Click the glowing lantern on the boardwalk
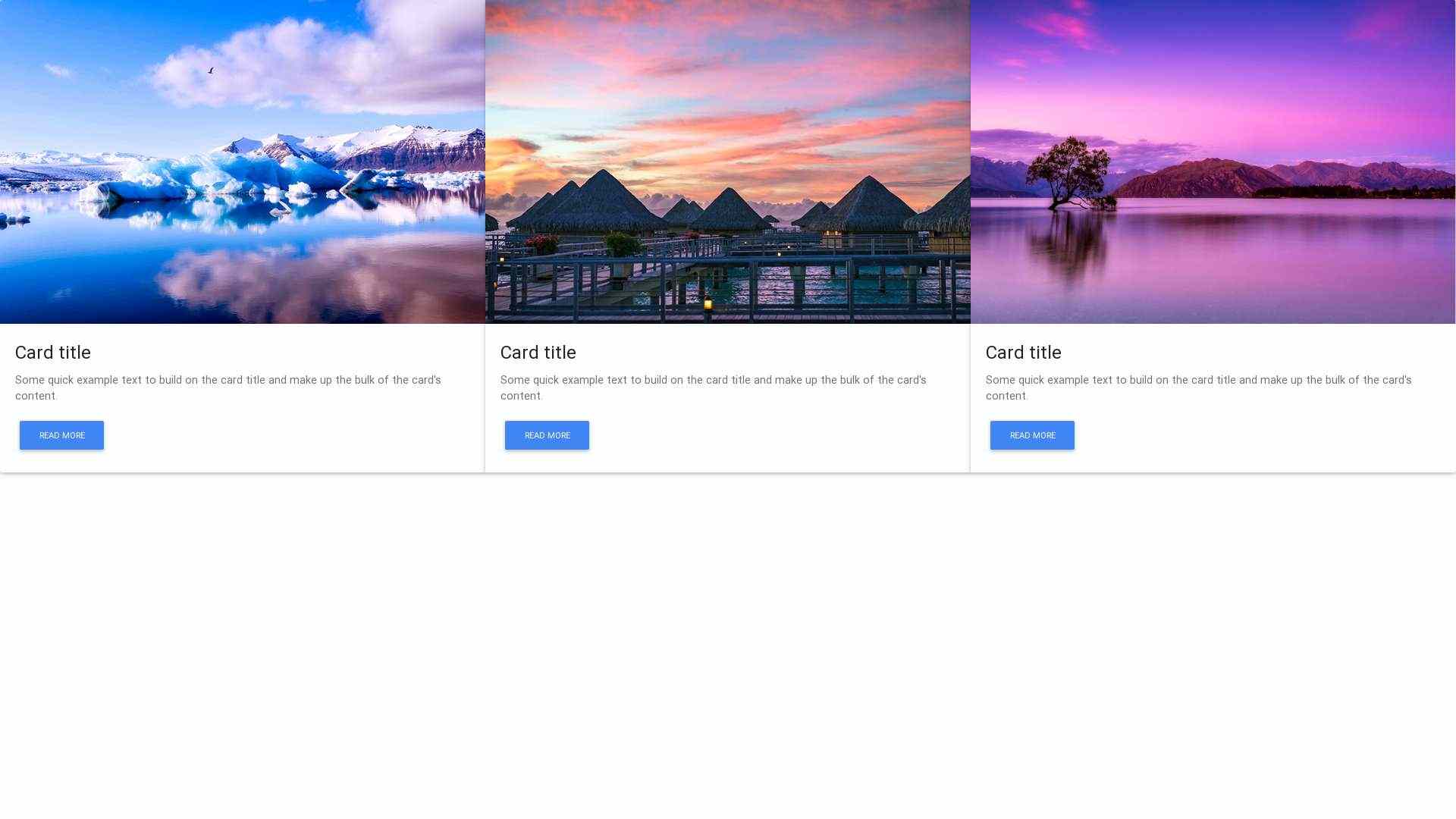The image size is (1456, 819). pos(708,305)
